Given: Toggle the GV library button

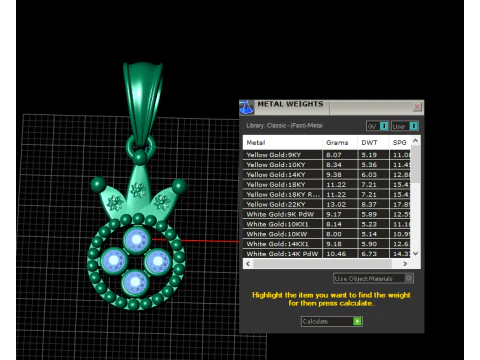Looking at the screenshot, I should [x=378, y=126].
